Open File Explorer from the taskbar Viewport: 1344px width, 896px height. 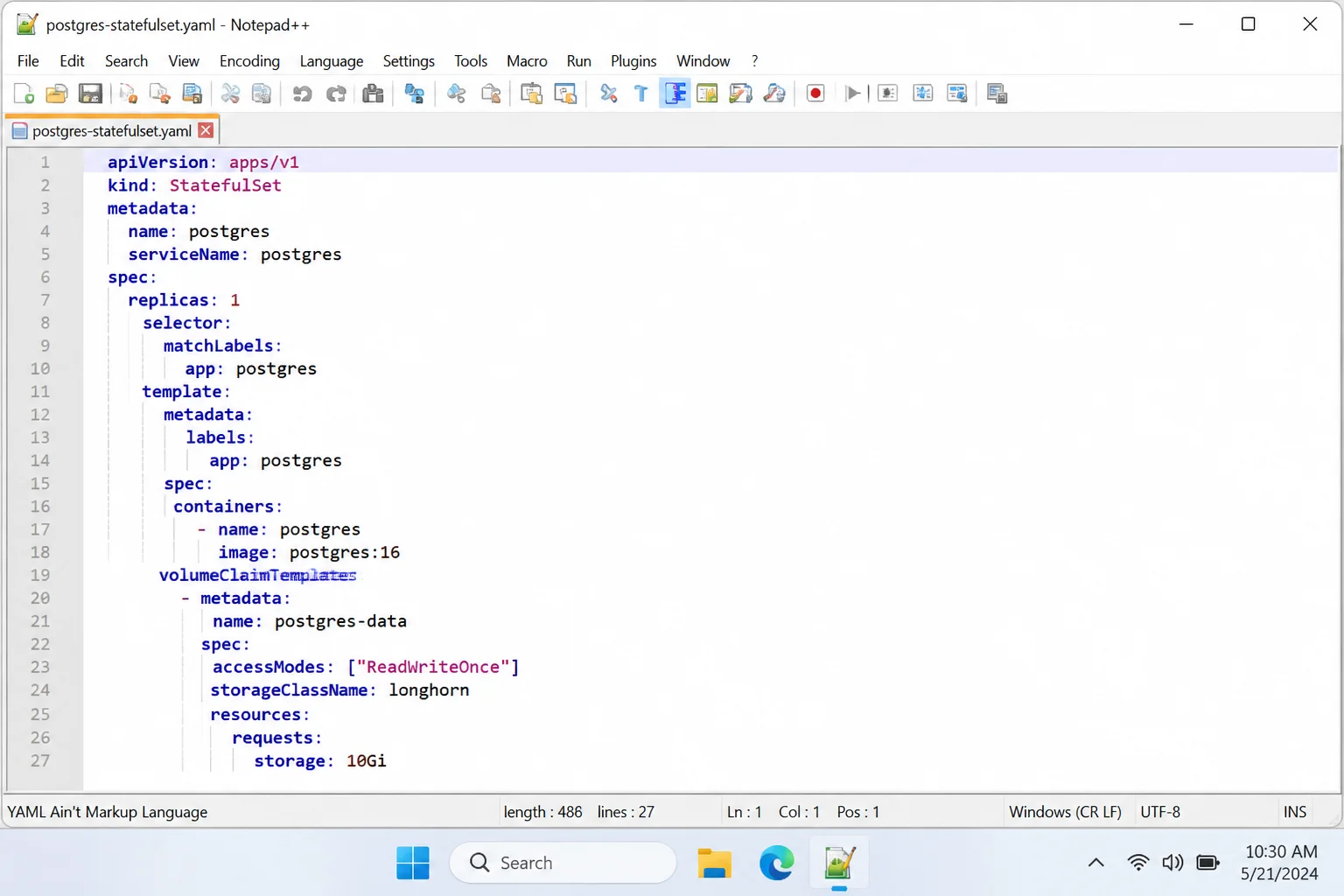(714, 863)
